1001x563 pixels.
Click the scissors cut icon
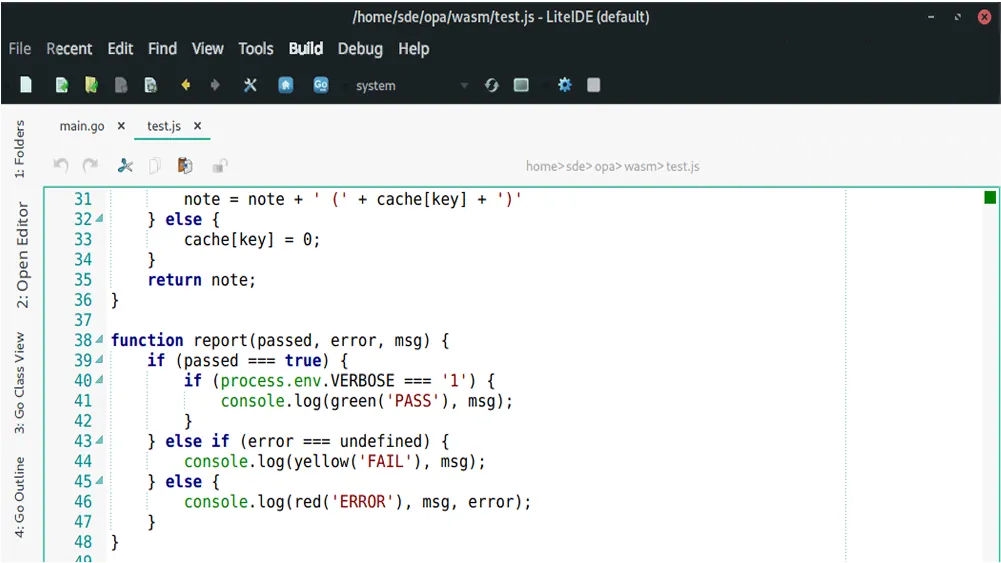[x=125, y=166]
